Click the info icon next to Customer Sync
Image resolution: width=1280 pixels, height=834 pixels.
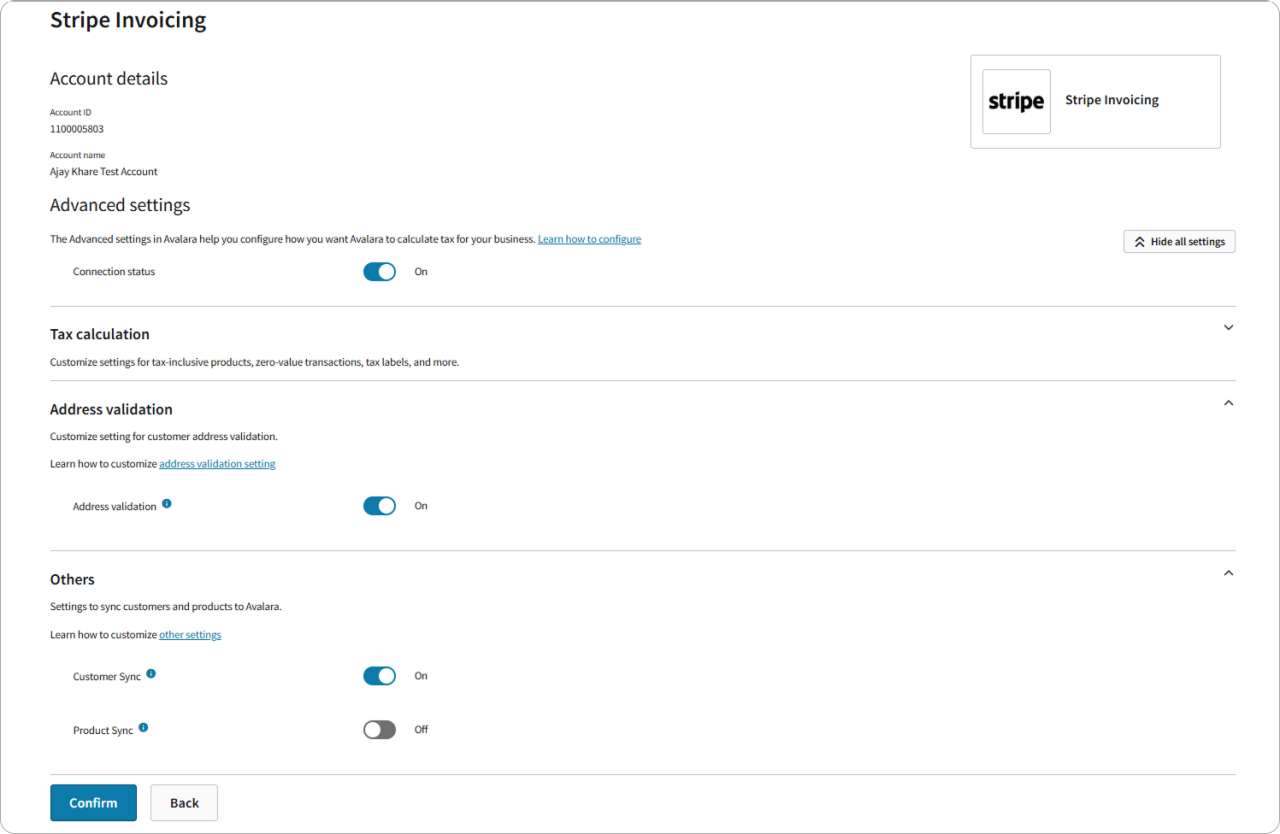[x=151, y=674]
